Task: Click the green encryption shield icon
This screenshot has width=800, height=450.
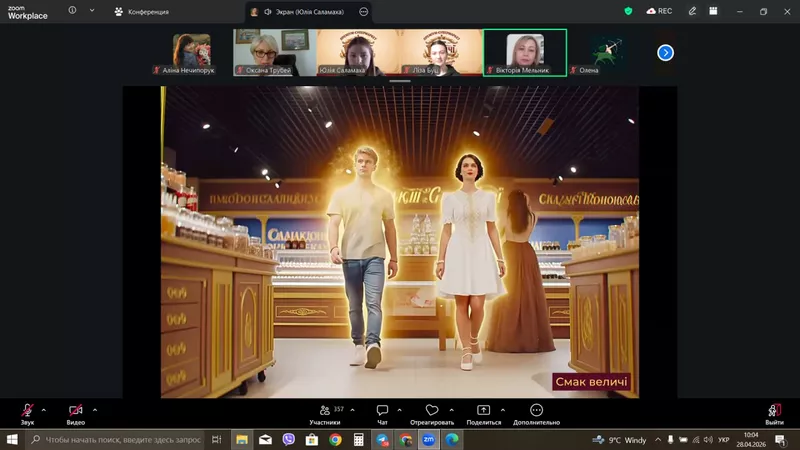Action: (x=629, y=11)
